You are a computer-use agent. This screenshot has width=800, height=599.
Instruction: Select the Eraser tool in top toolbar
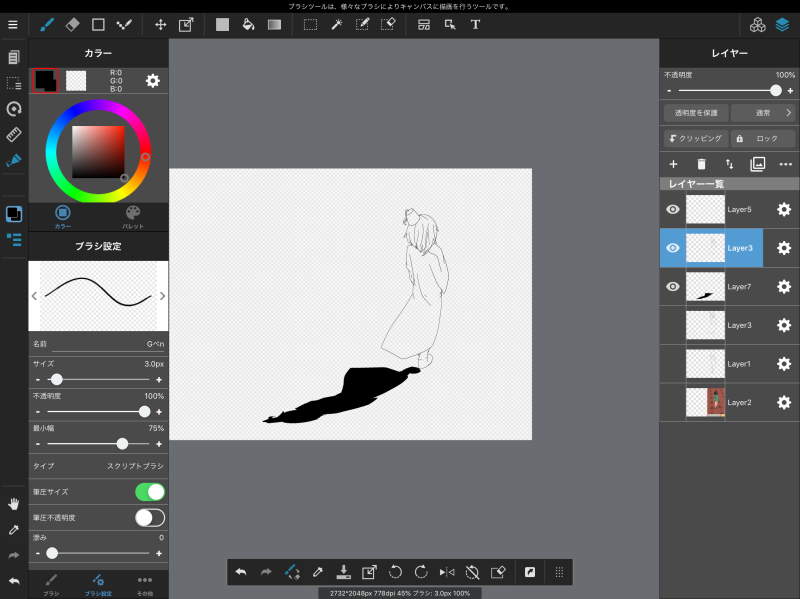[72, 24]
